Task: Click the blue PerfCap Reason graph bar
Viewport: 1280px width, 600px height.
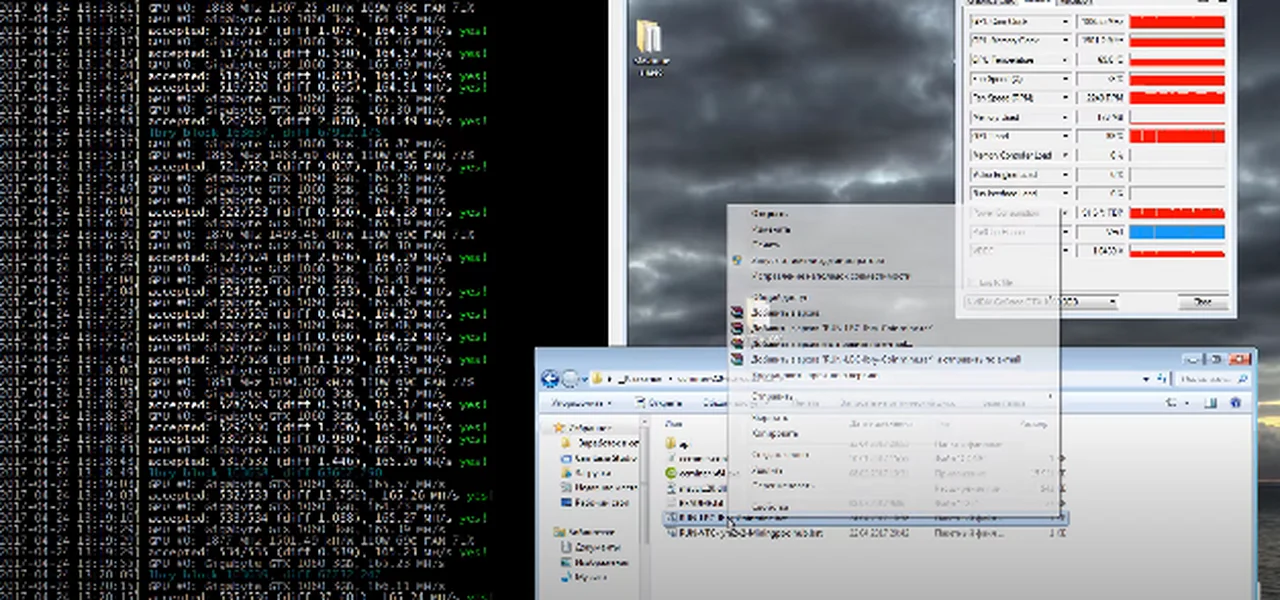Action: (x=1177, y=232)
